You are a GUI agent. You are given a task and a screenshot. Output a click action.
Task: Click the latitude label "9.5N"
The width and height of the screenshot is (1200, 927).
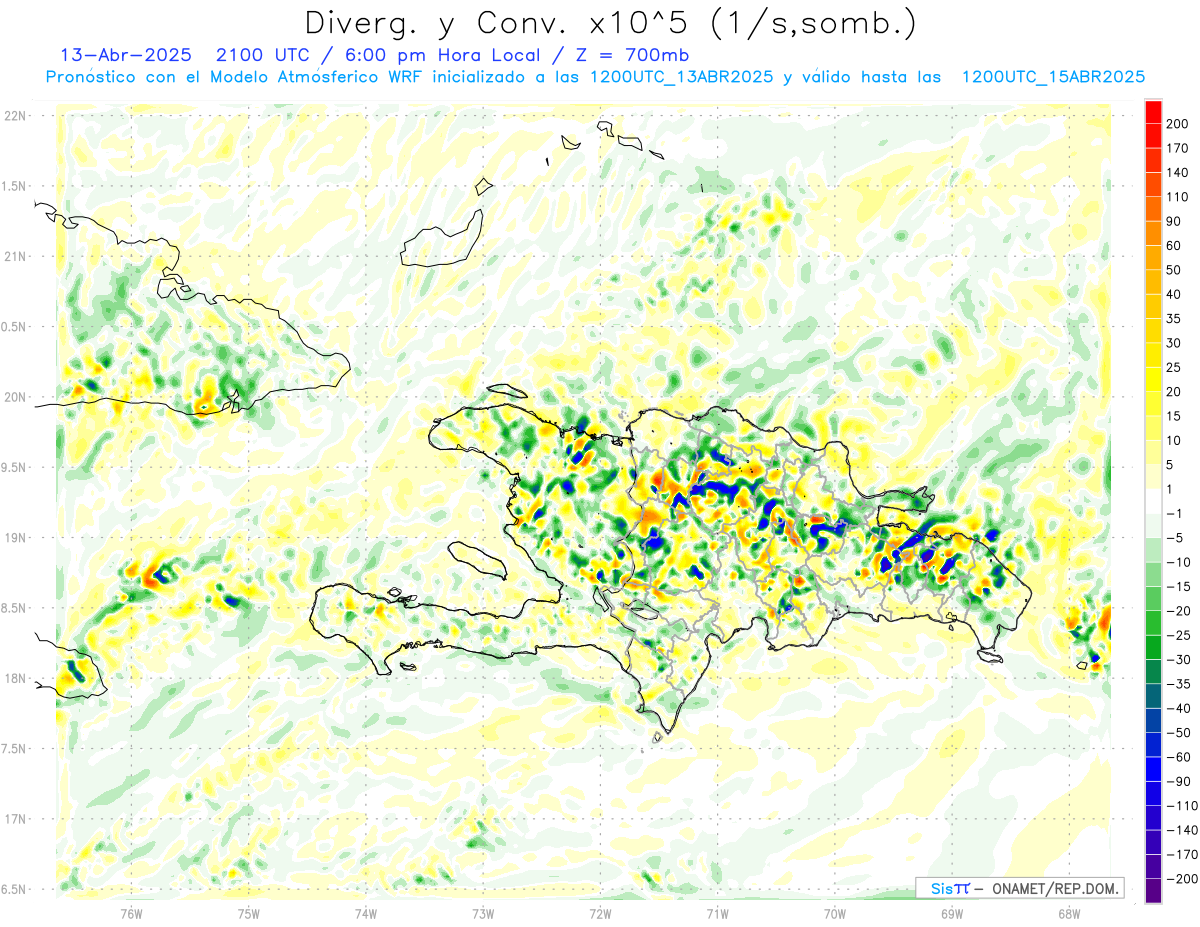click(x=13, y=467)
